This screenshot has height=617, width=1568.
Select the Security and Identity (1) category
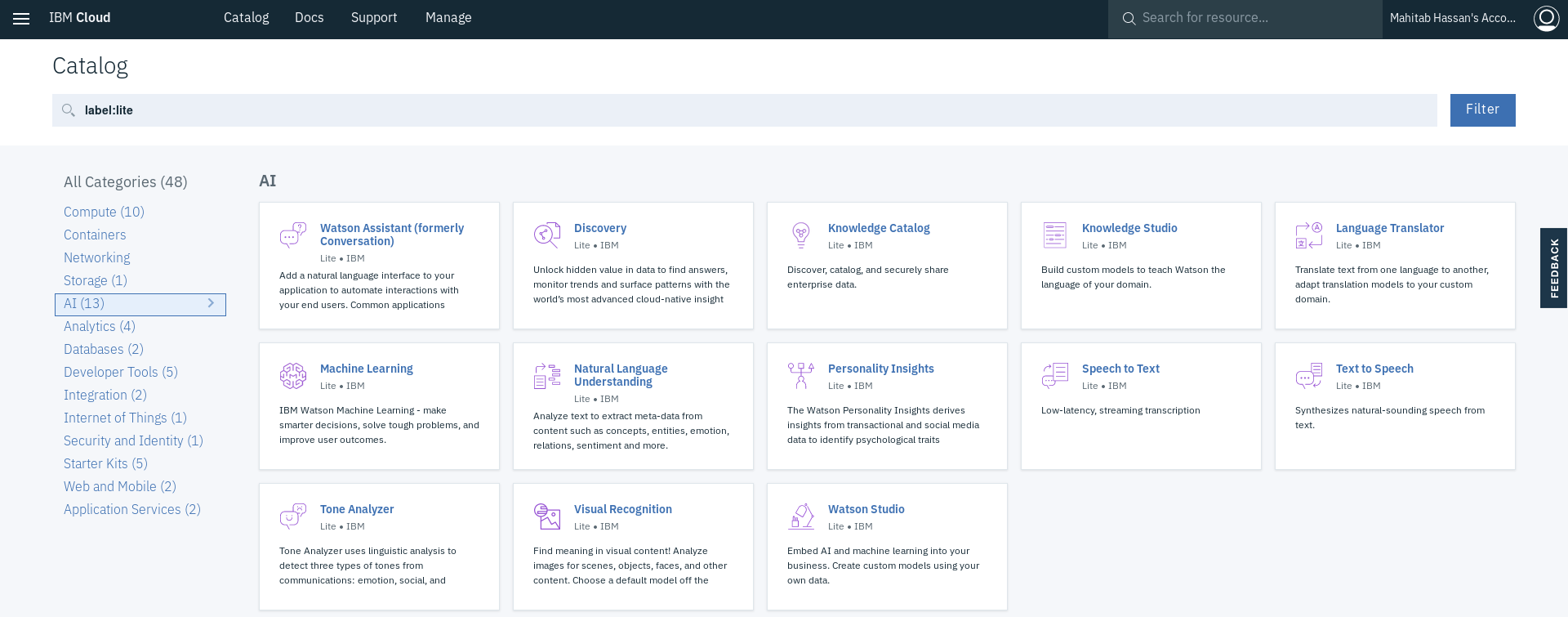(133, 440)
